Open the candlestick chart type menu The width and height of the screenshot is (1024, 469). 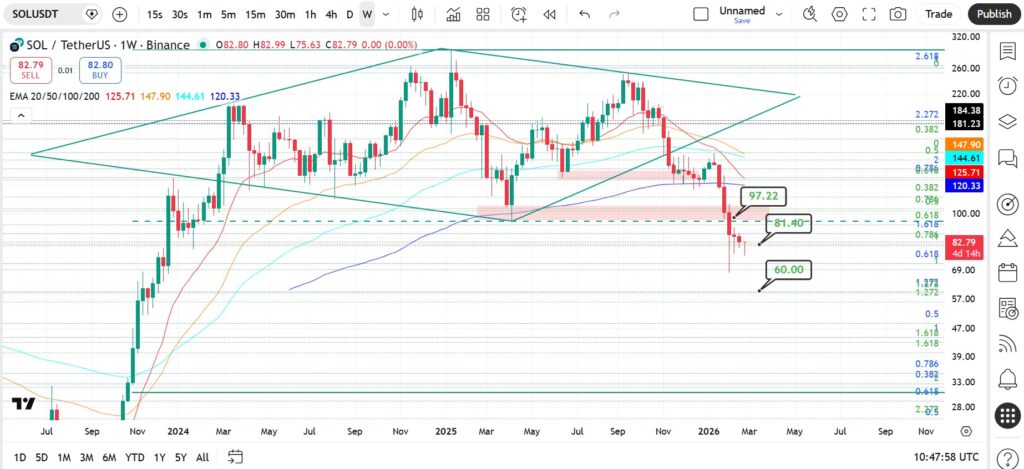(418, 14)
